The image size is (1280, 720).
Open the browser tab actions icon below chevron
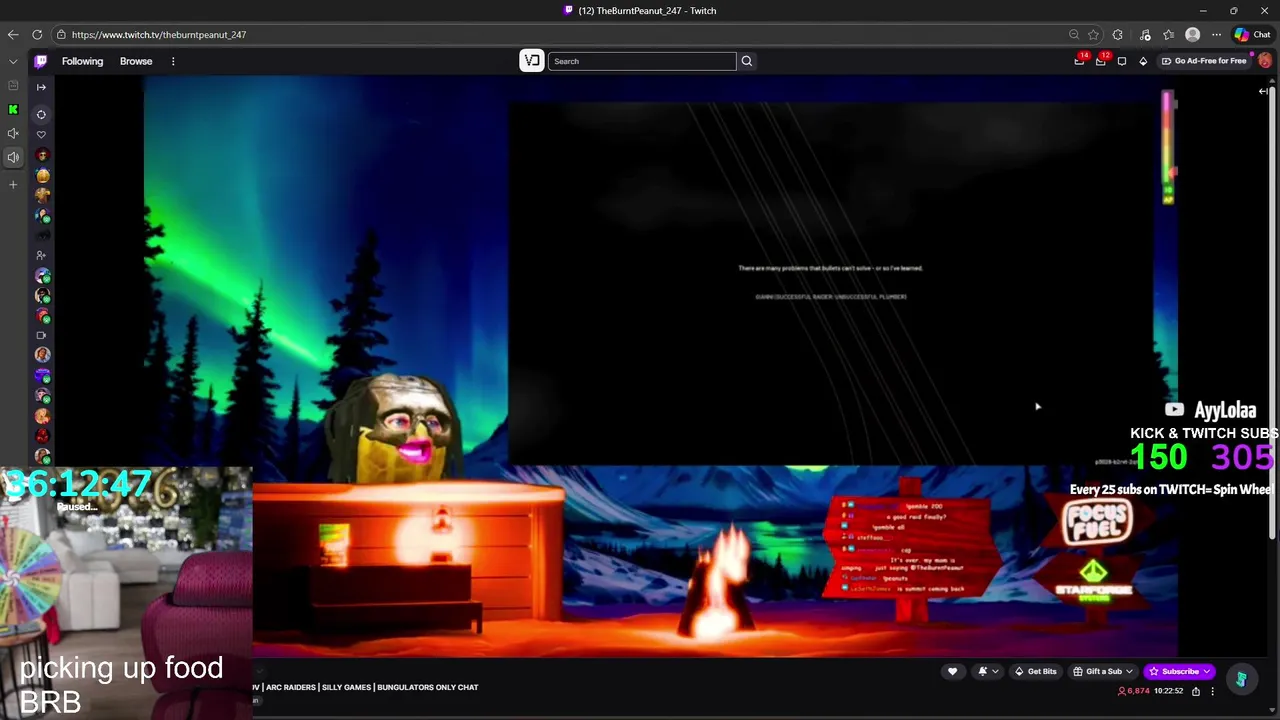[13, 86]
